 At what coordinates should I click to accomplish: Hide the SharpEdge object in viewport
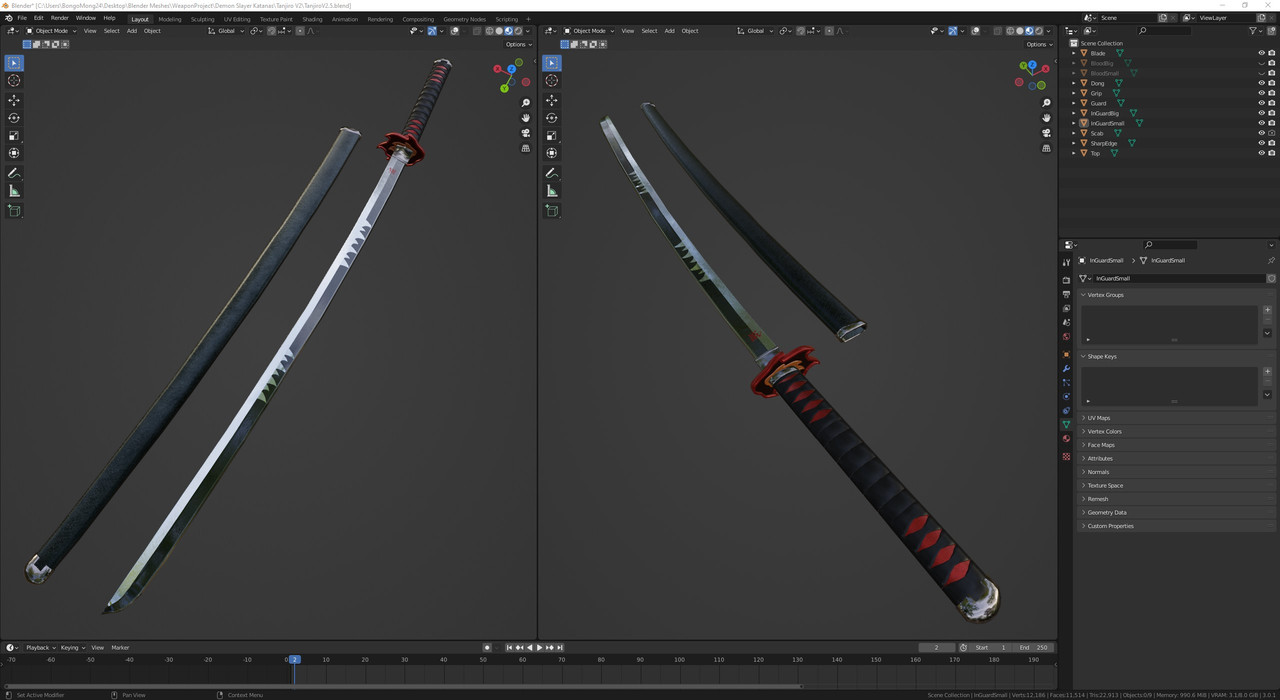1261,143
